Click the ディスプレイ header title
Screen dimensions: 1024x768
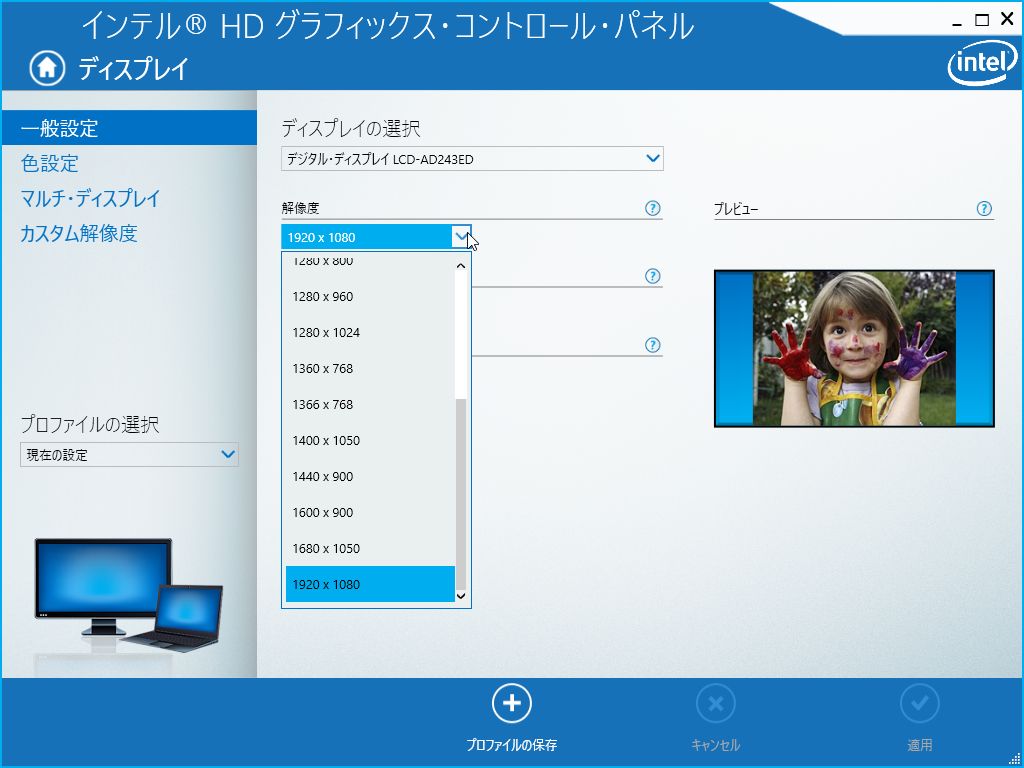coord(134,69)
